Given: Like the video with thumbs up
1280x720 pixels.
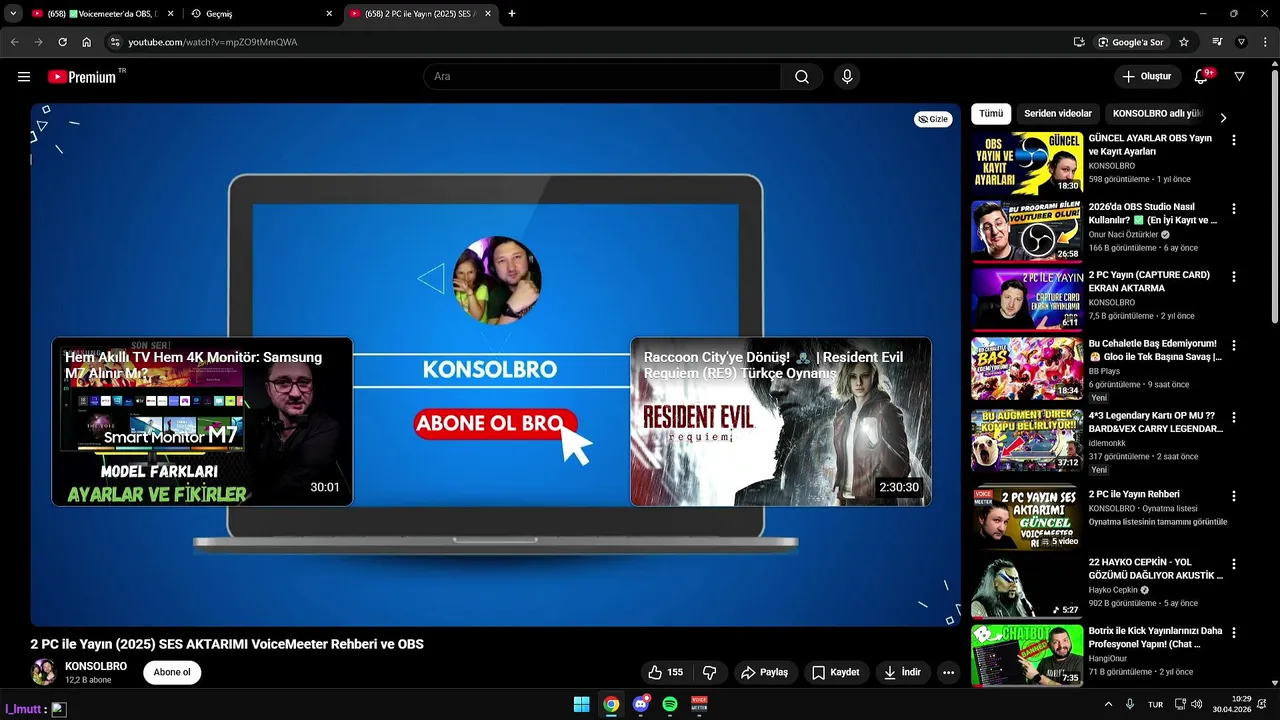Looking at the screenshot, I should [665, 672].
